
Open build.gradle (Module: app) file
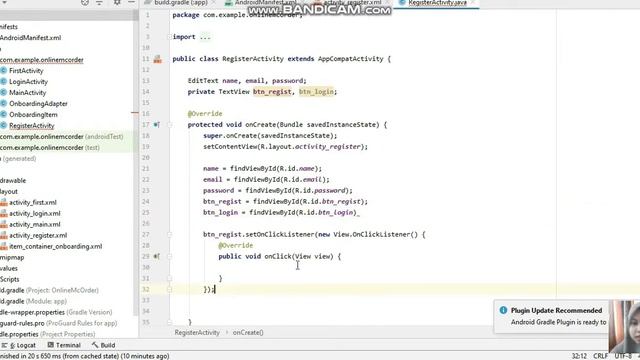[33, 301]
